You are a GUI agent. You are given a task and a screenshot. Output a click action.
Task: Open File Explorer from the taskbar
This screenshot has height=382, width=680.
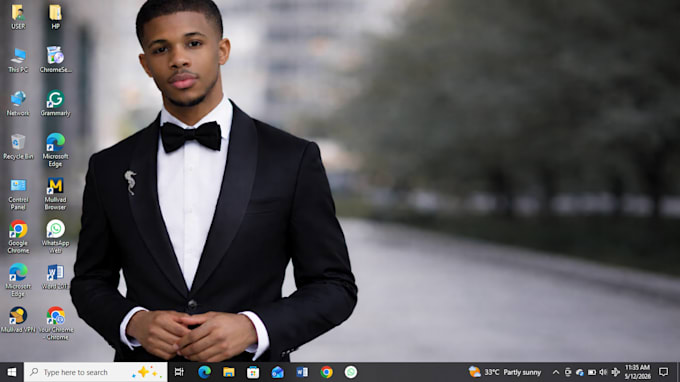click(229, 372)
